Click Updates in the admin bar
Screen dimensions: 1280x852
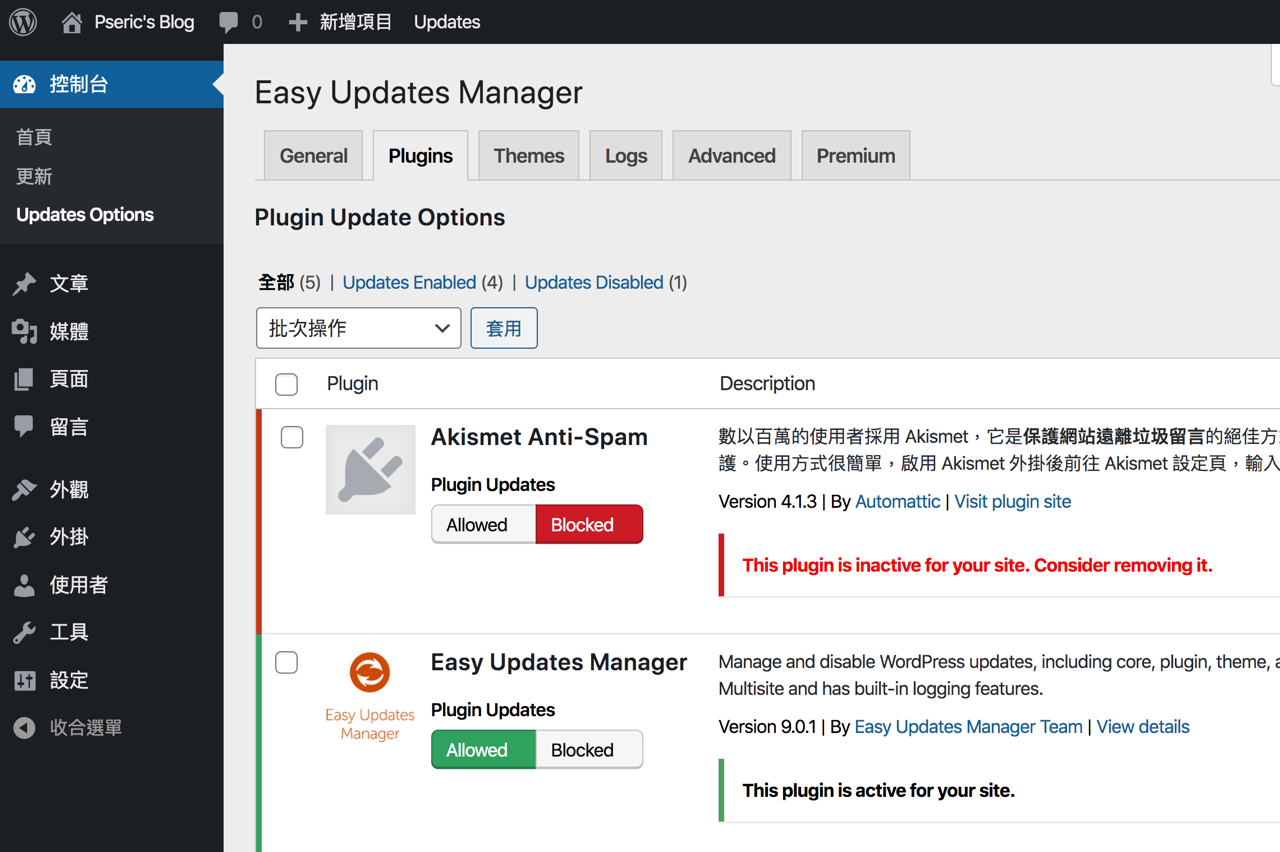(447, 22)
